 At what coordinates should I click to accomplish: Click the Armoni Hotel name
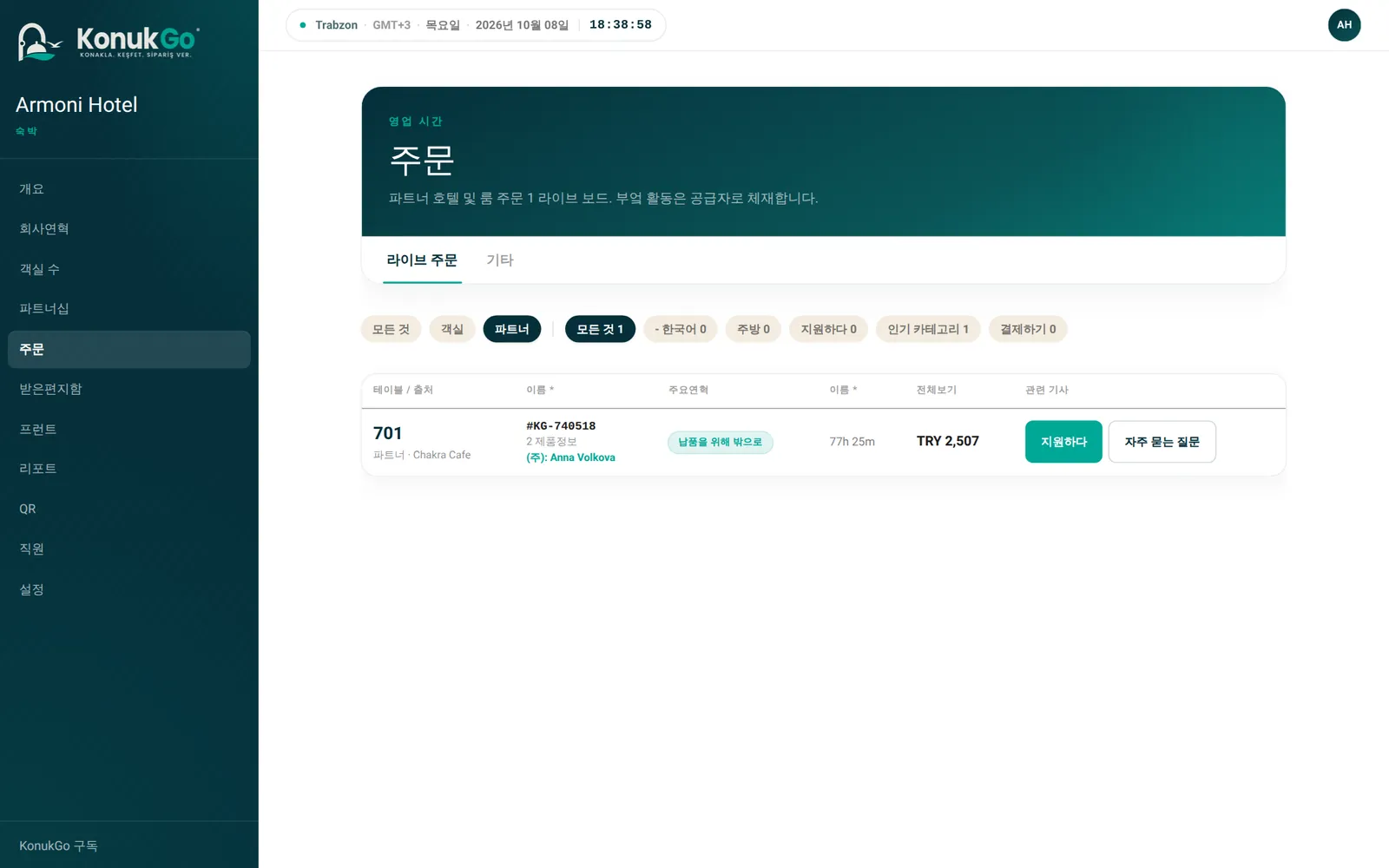click(76, 105)
